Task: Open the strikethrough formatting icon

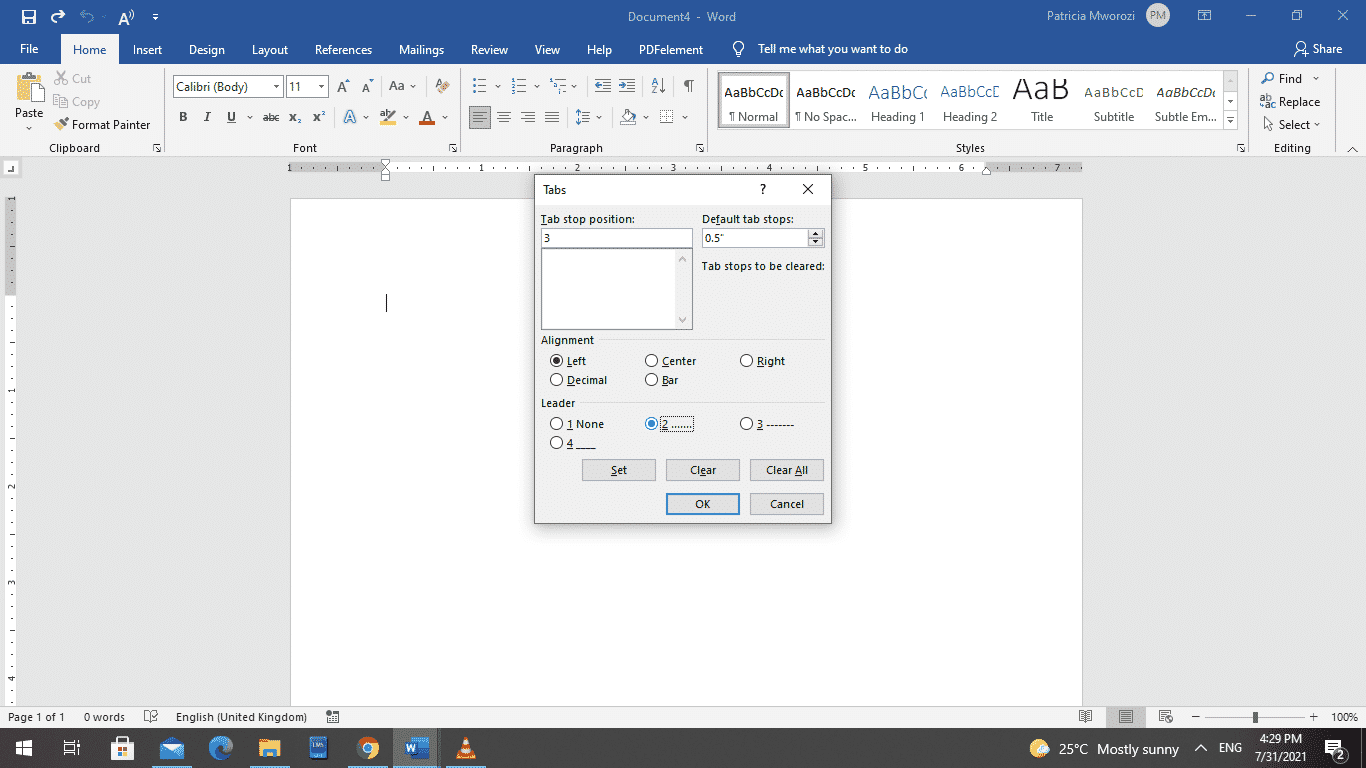Action: click(x=270, y=117)
